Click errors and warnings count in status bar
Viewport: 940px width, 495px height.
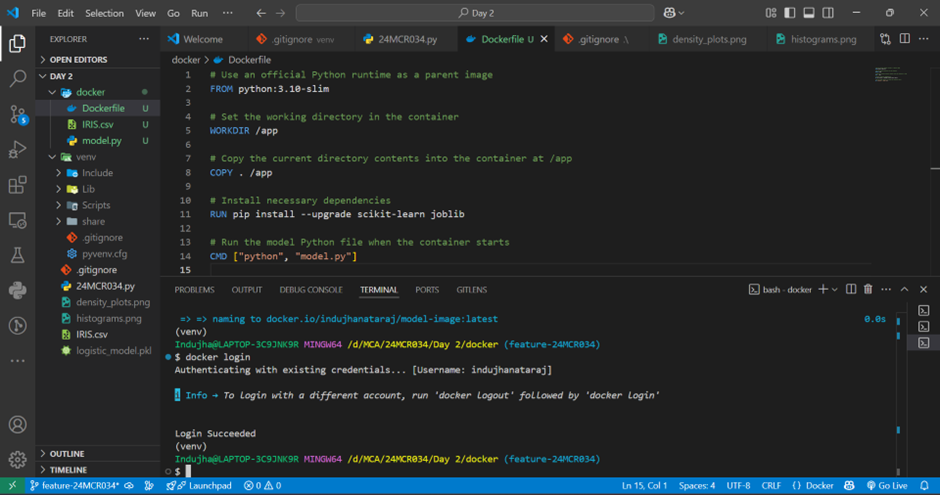(262, 485)
